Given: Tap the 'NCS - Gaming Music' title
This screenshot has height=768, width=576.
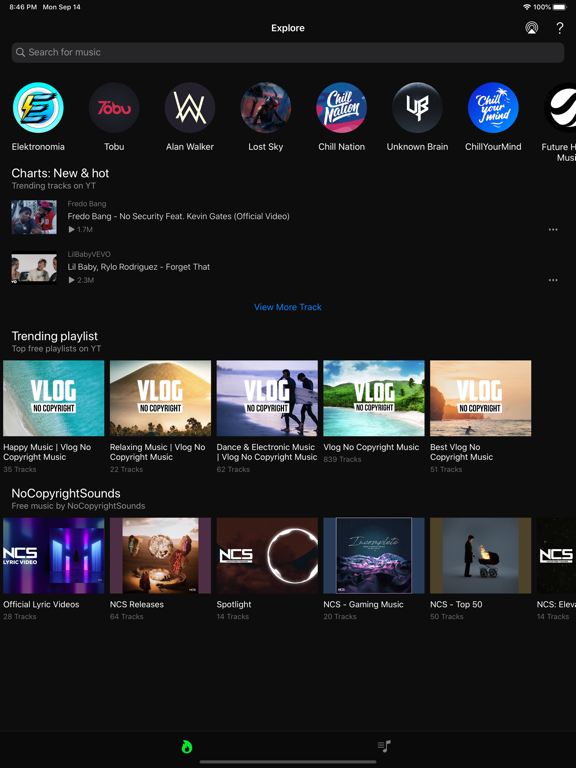Looking at the screenshot, I should pyautogui.click(x=363, y=604).
